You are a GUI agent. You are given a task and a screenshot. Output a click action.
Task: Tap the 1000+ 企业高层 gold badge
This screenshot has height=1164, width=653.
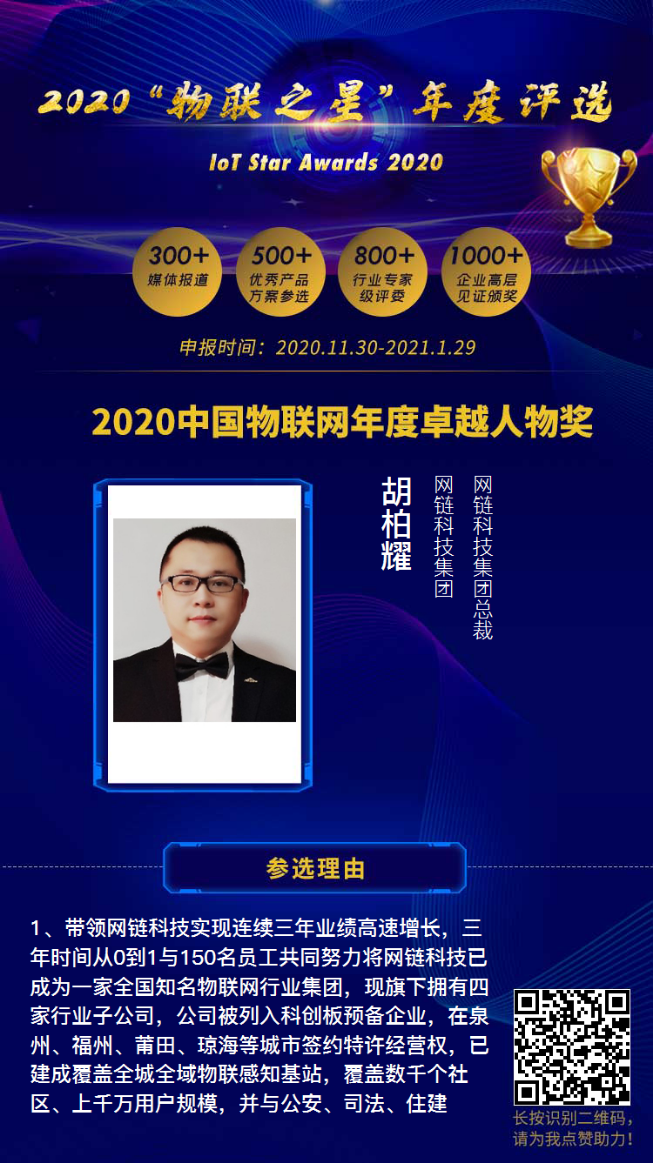[x=486, y=272]
